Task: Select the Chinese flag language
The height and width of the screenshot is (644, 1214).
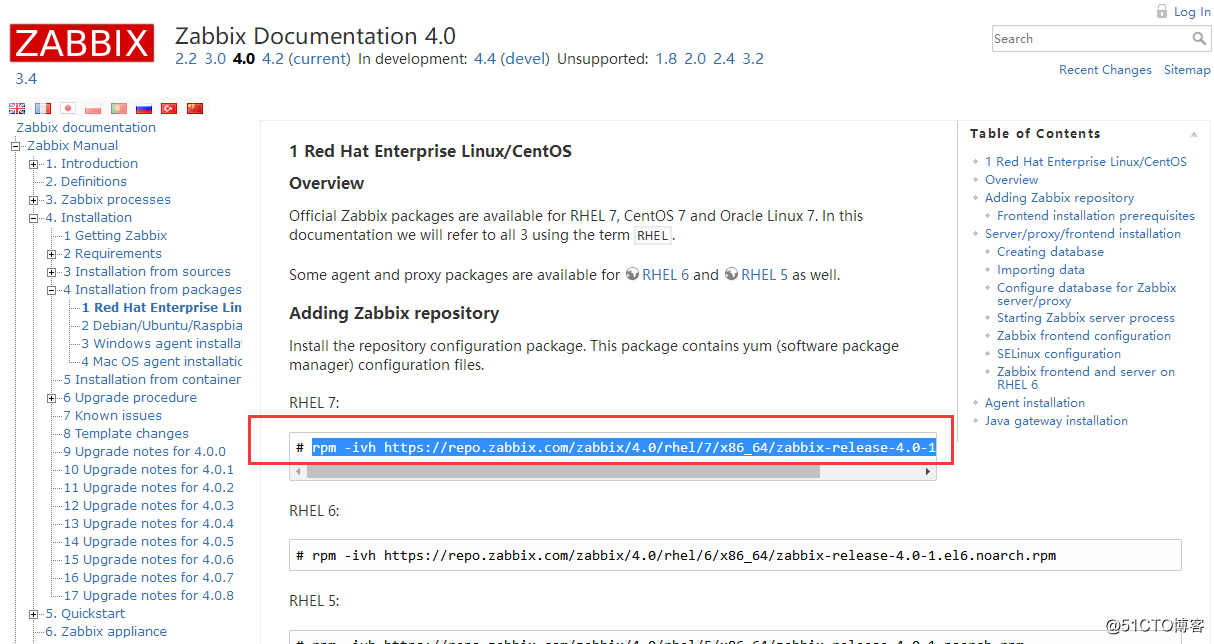Action: tap(195, 108)
